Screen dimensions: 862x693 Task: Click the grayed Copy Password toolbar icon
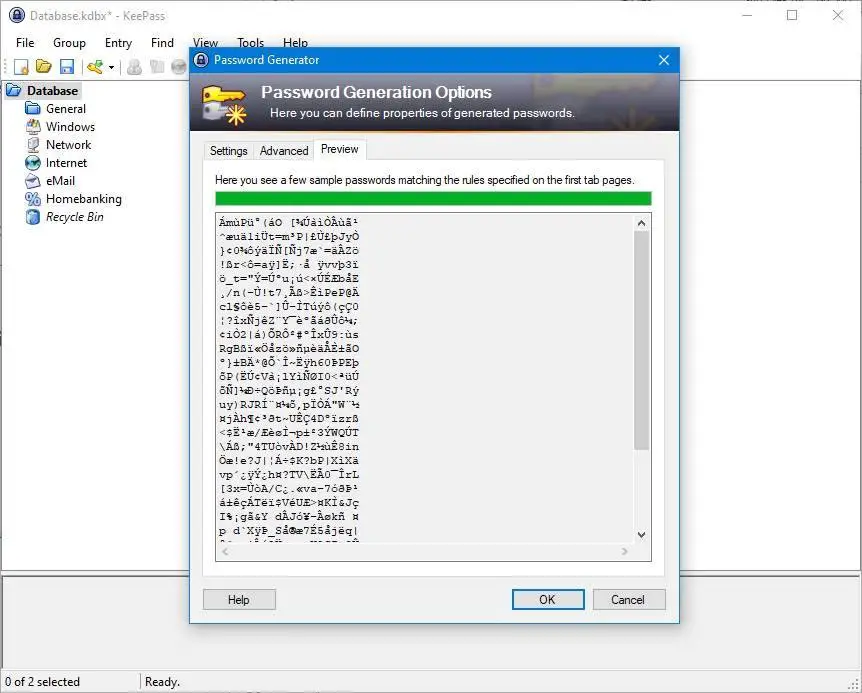tap(157, 67)
